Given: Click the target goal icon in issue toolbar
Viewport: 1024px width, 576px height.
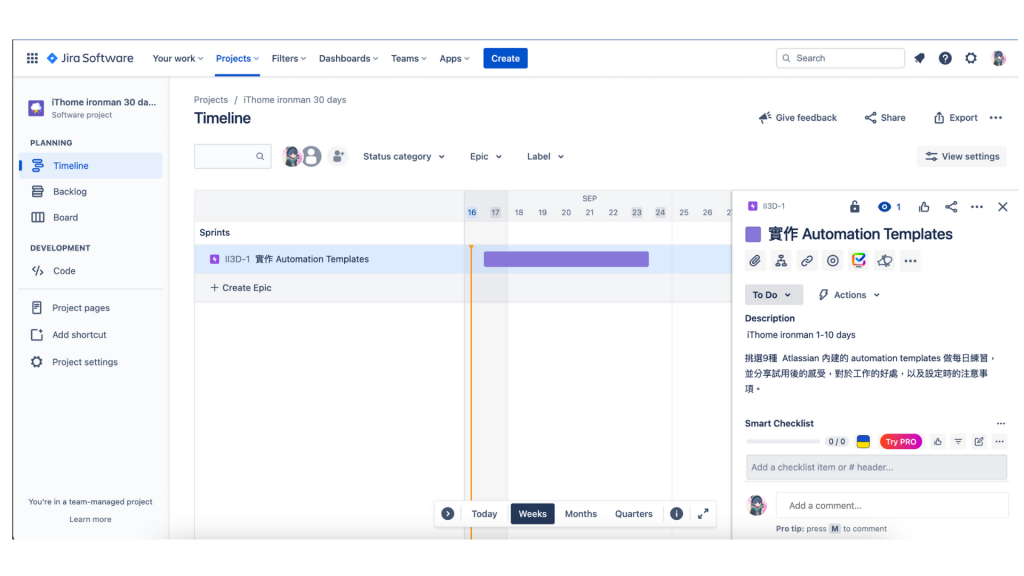Looking at the screenshot, I should 833,261.
